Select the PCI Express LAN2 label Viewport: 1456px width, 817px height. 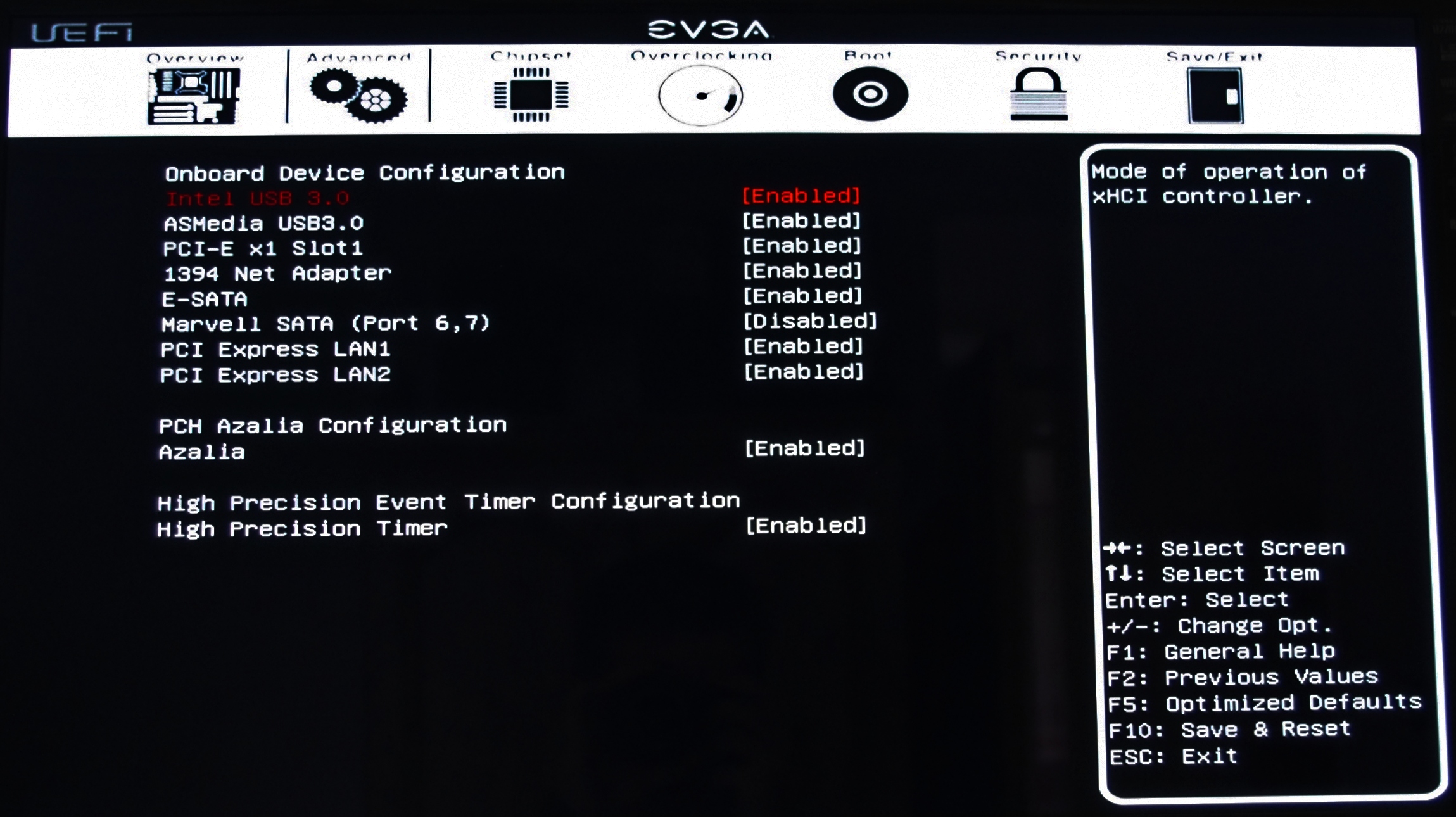[275, 375]
